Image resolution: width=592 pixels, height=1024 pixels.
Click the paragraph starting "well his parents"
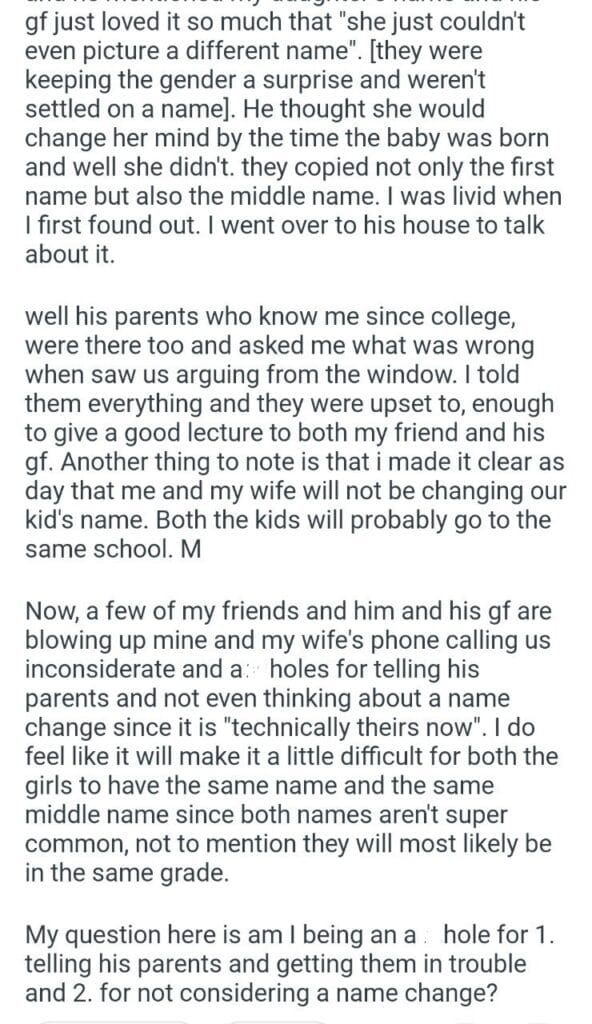(295, 432)
